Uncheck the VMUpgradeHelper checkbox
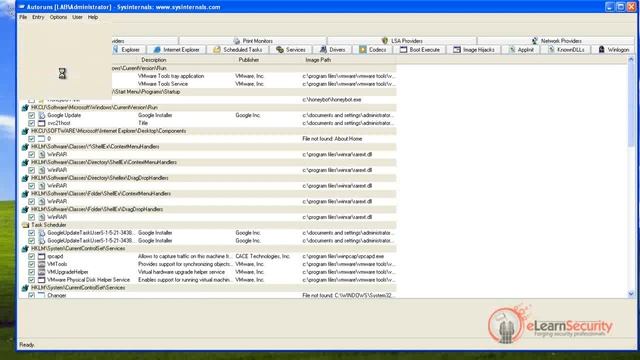 tap(31, 272)
